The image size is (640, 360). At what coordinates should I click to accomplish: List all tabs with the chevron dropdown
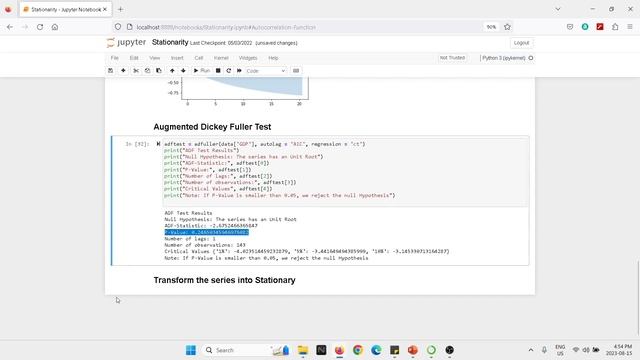(558, 9)
